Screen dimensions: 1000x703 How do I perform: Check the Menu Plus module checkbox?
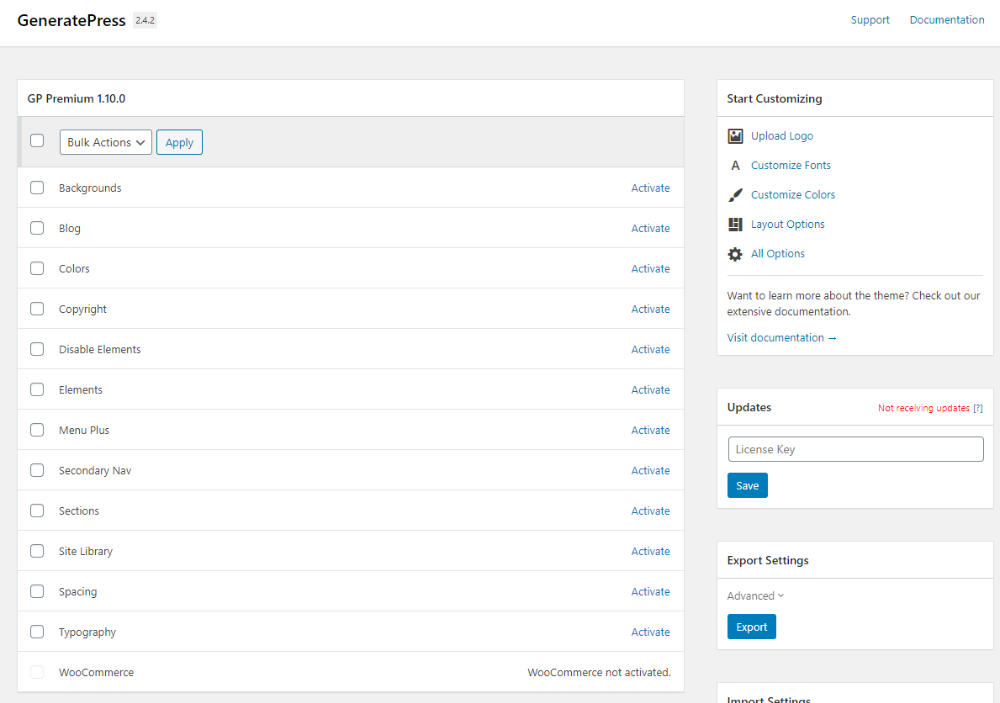tap(37, 430)
